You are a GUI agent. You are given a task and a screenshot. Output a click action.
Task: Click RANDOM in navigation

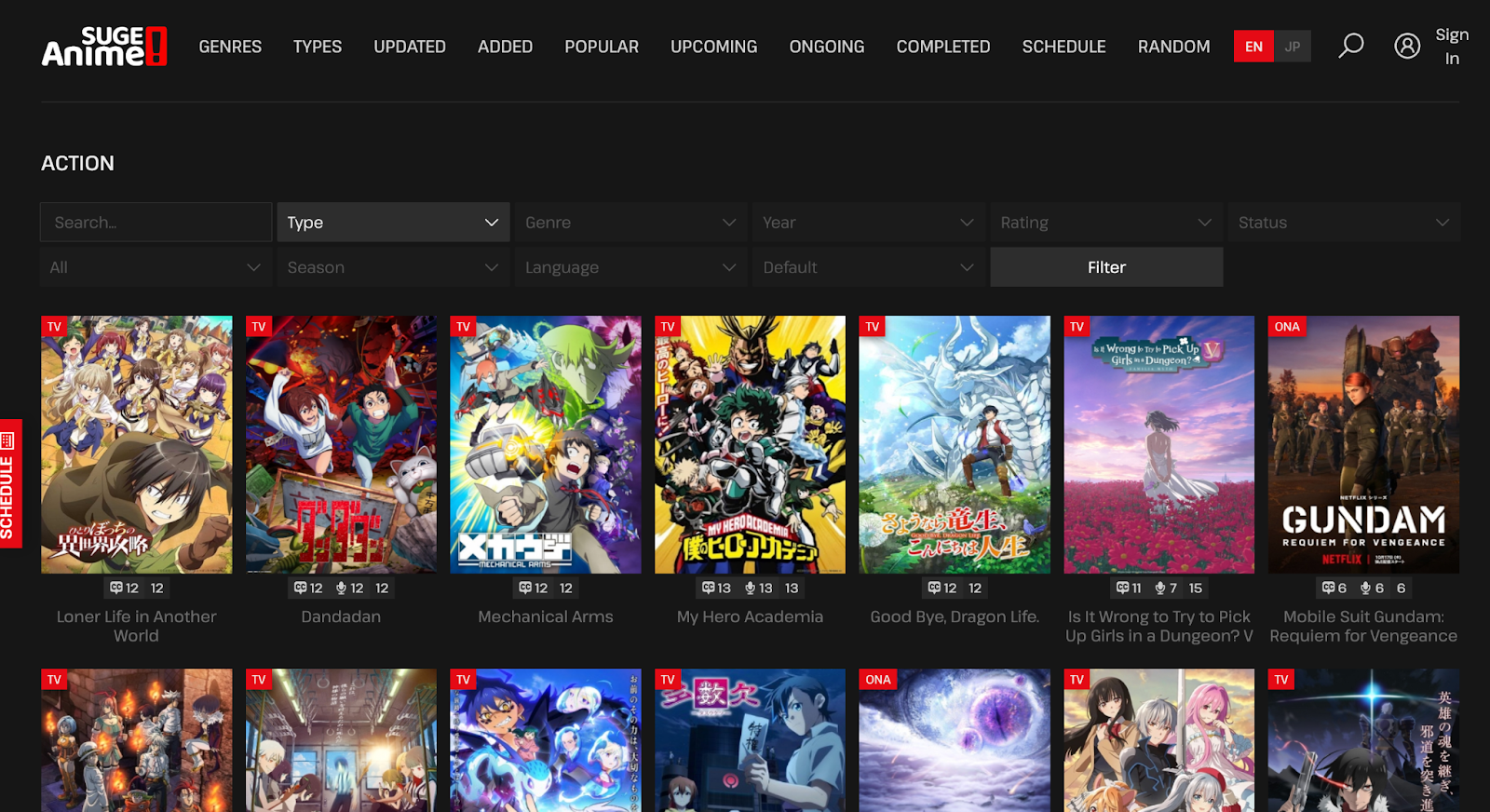pos(1174,47)
